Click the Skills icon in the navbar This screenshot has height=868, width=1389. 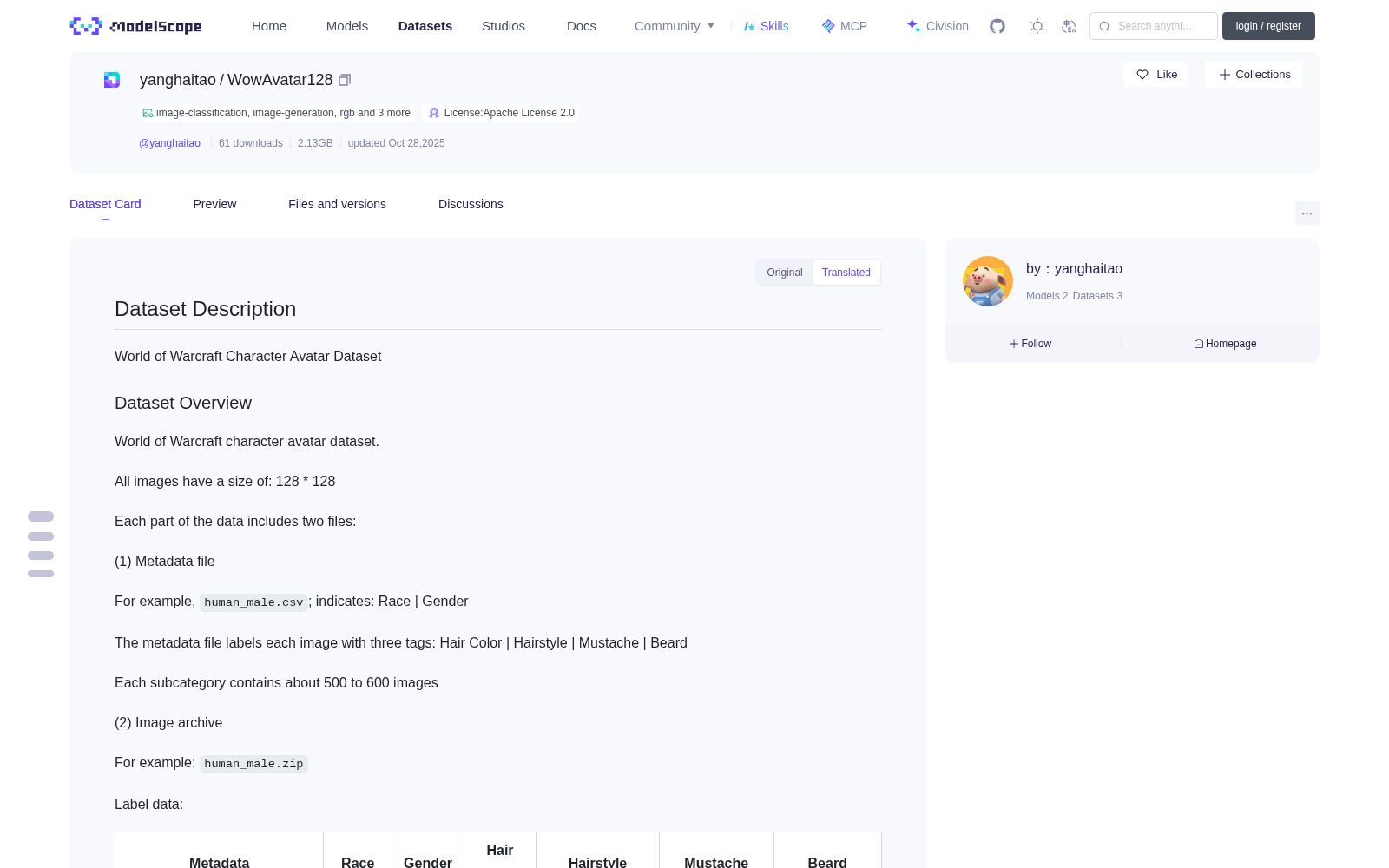click(x=749, y=26)
